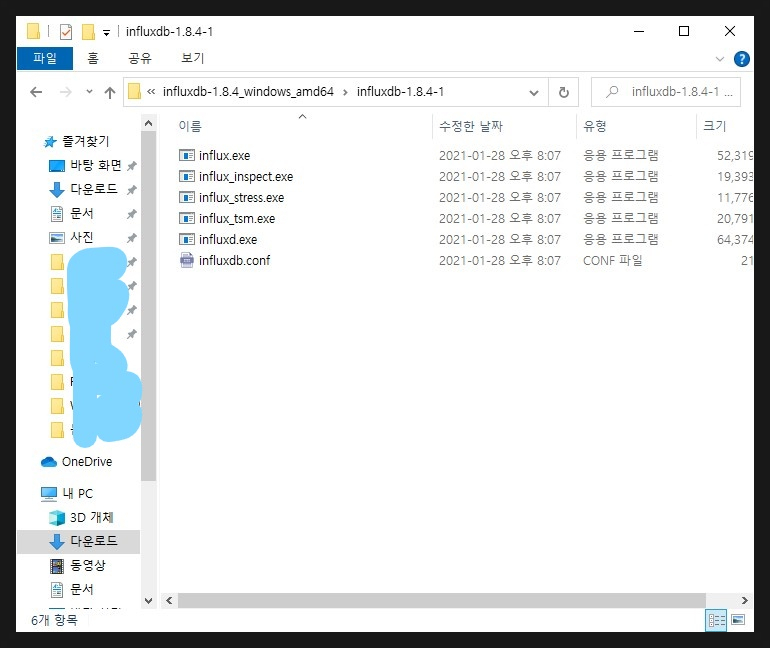This screenshot has height=648, width=770.
Task: Click pin icon next to 바탕 화면
Action: [x=132, y=166]
